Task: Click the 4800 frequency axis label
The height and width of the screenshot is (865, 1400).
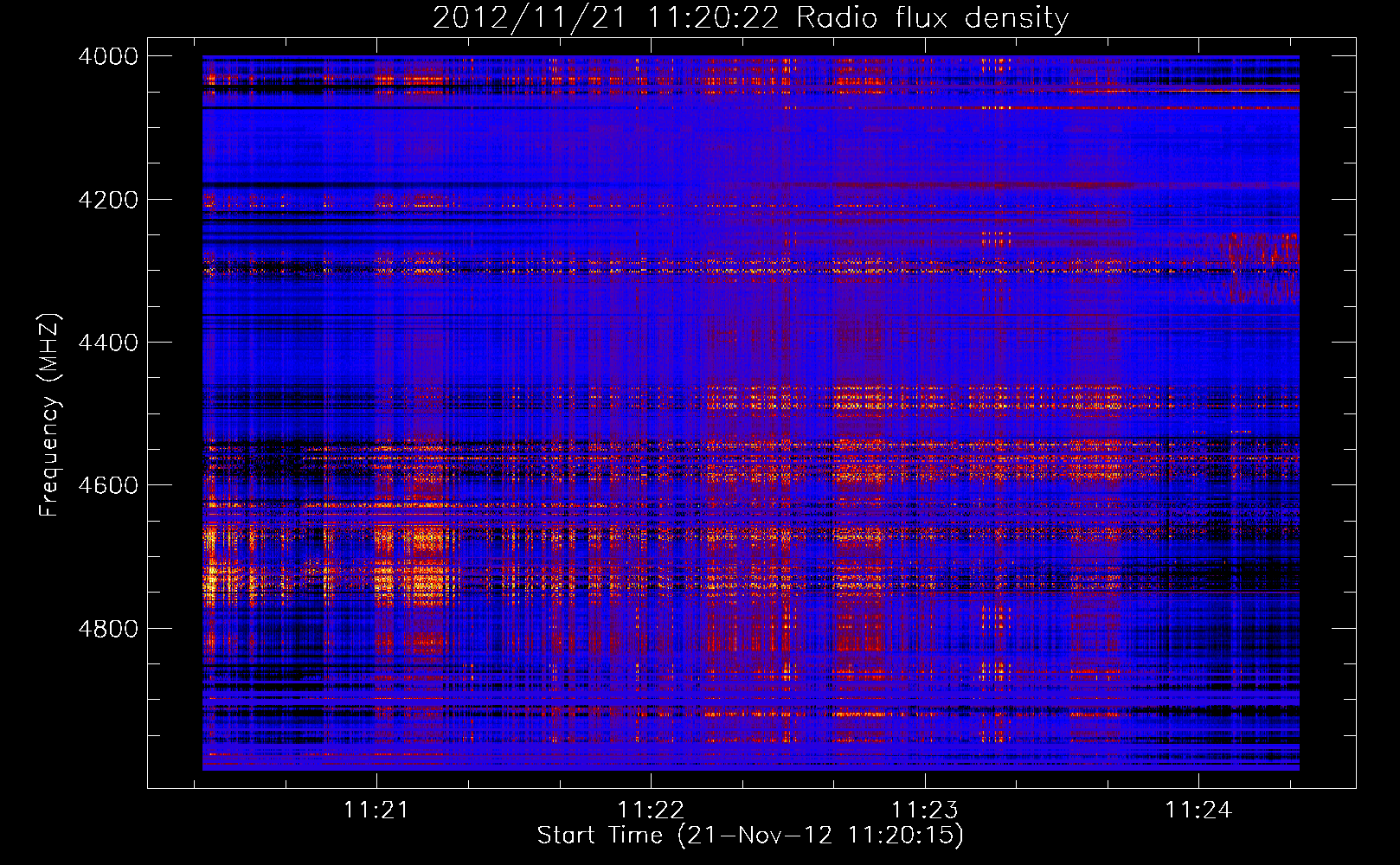Action: [x=108, y=629]
